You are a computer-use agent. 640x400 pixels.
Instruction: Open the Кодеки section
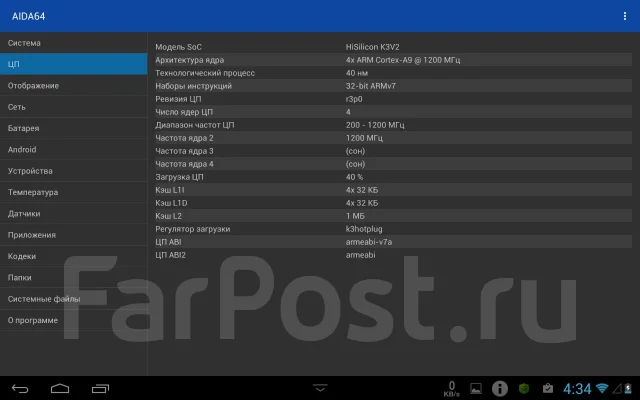coord(73,256)
